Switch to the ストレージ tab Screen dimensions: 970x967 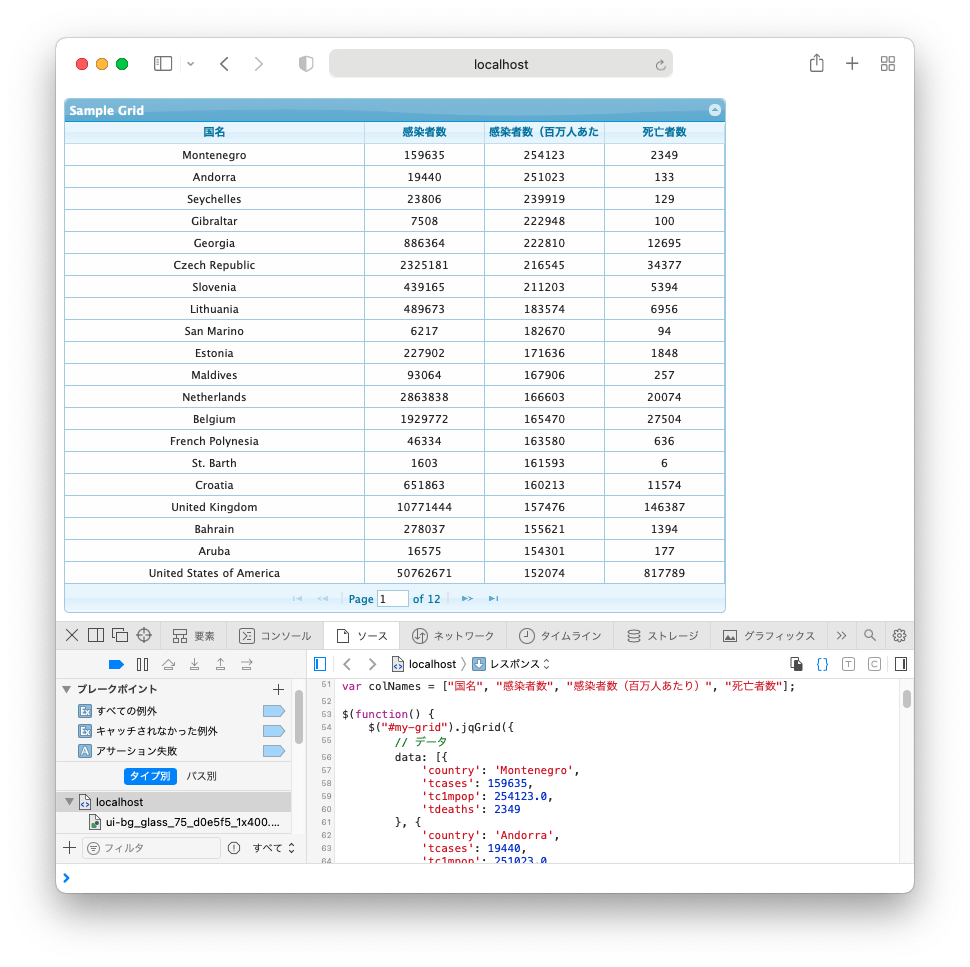pyautogui.click(x=663, y=636)
